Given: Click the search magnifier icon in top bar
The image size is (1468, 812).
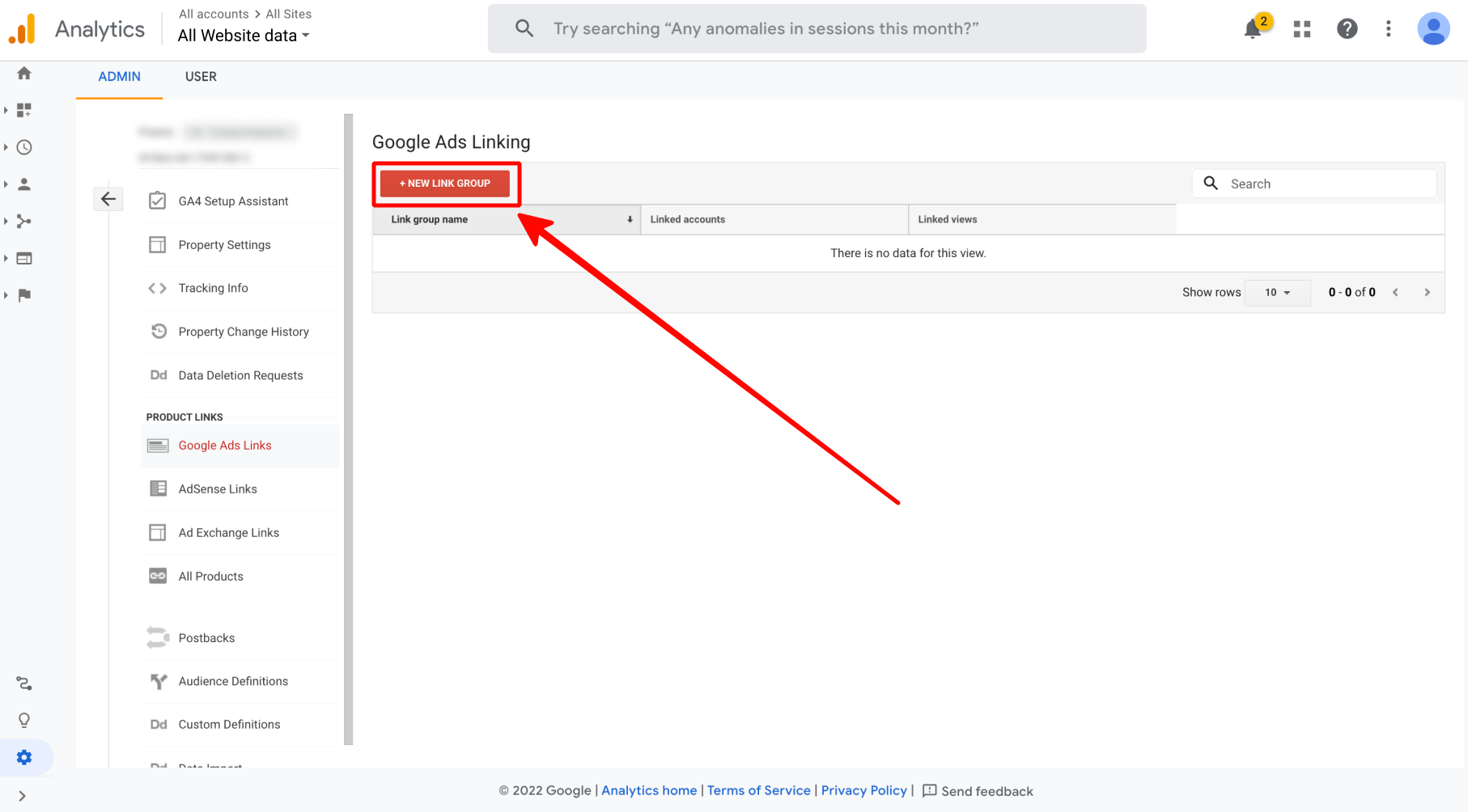Looking at the screenshot, I should (524, 28).
